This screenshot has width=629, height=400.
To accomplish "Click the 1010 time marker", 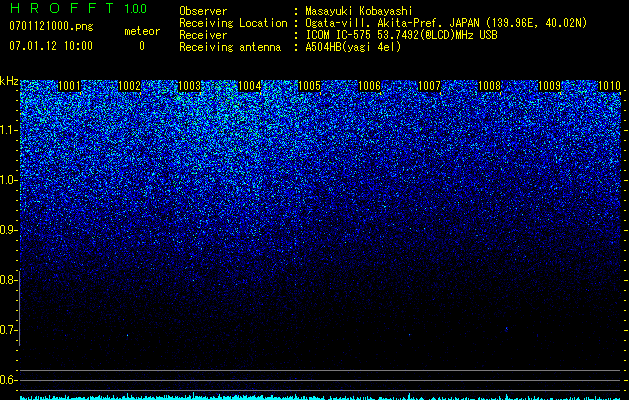I will point(609,86).
